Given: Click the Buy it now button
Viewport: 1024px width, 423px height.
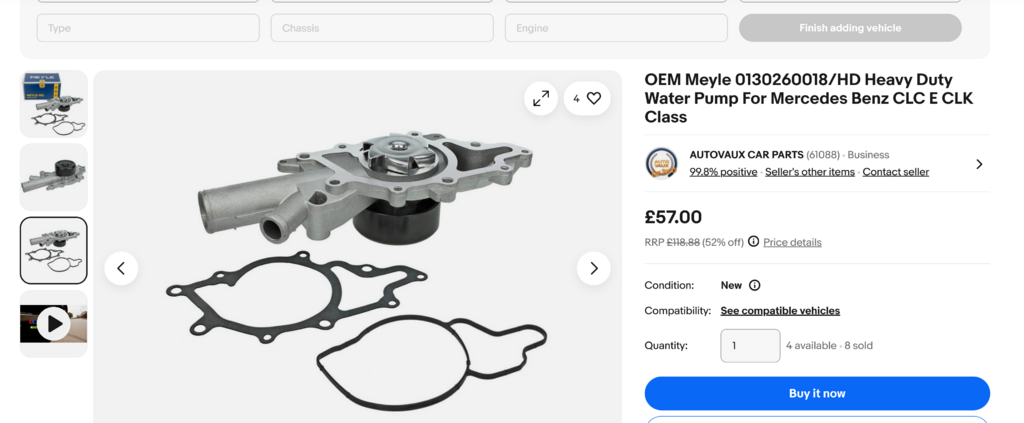Looking at the screenshot, I should click(817, 393).
